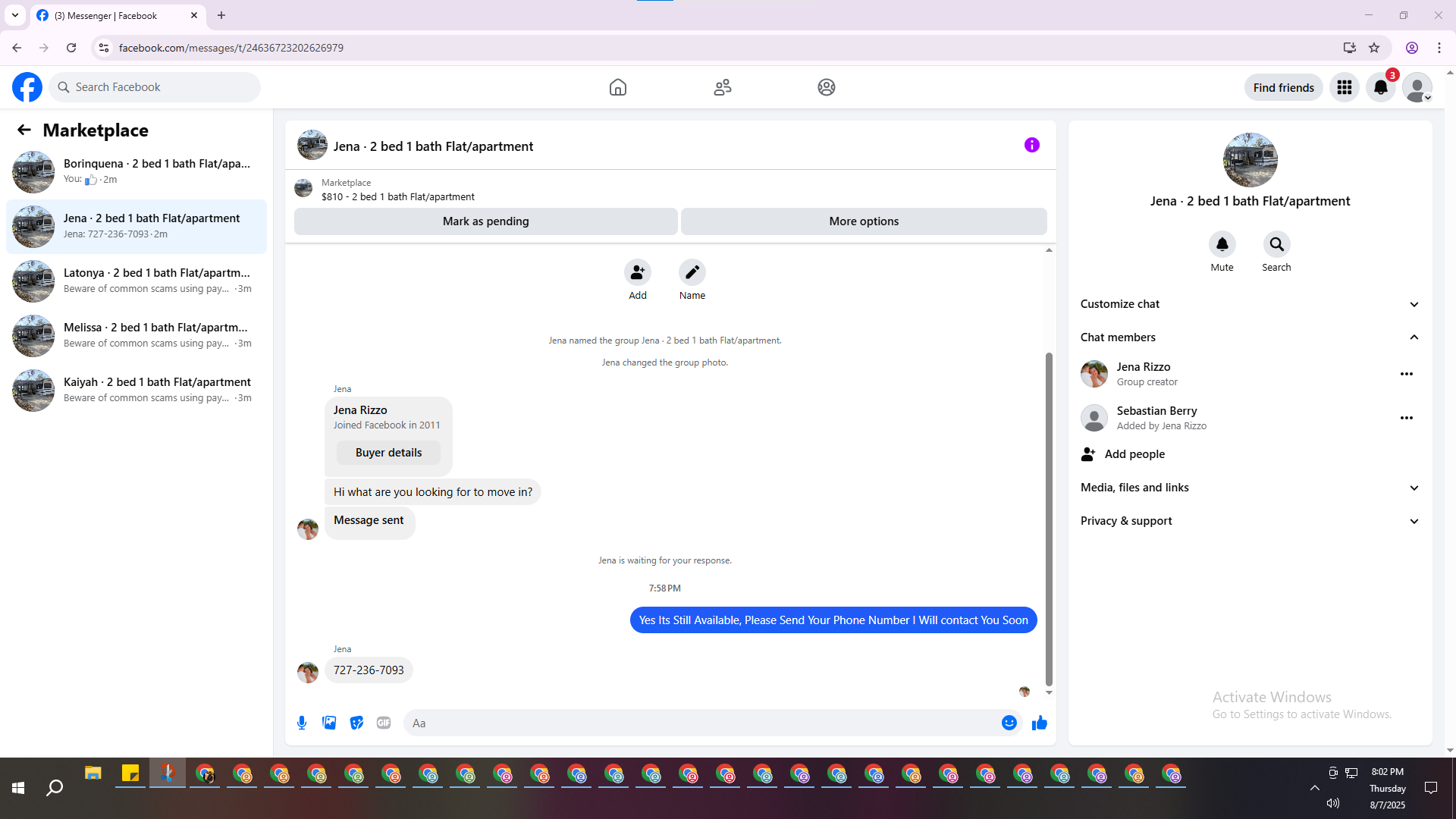The width and height of the screenshot is (1456, 819).
Task: Open the volume control in system tray
Action: pyautogui.click(x=1333, y=803)
